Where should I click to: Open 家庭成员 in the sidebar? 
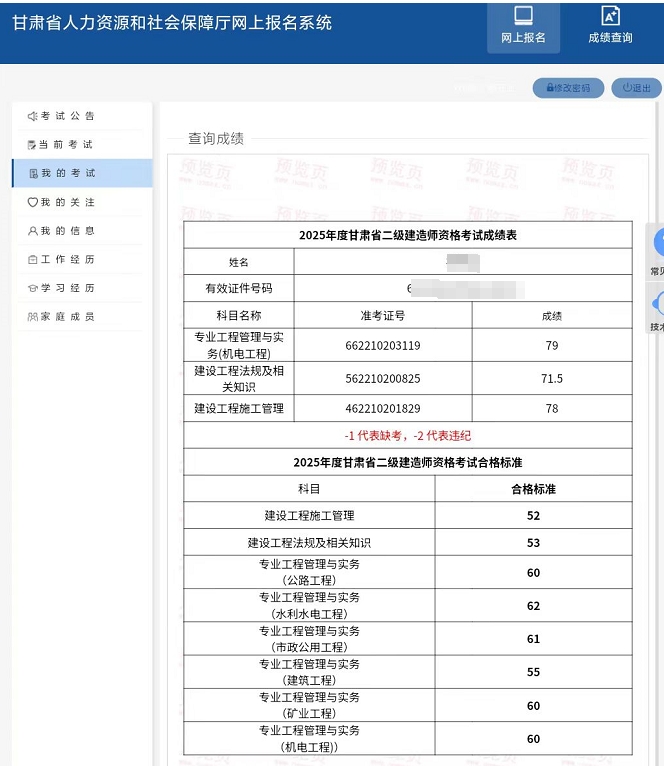[x=82, y=317]
